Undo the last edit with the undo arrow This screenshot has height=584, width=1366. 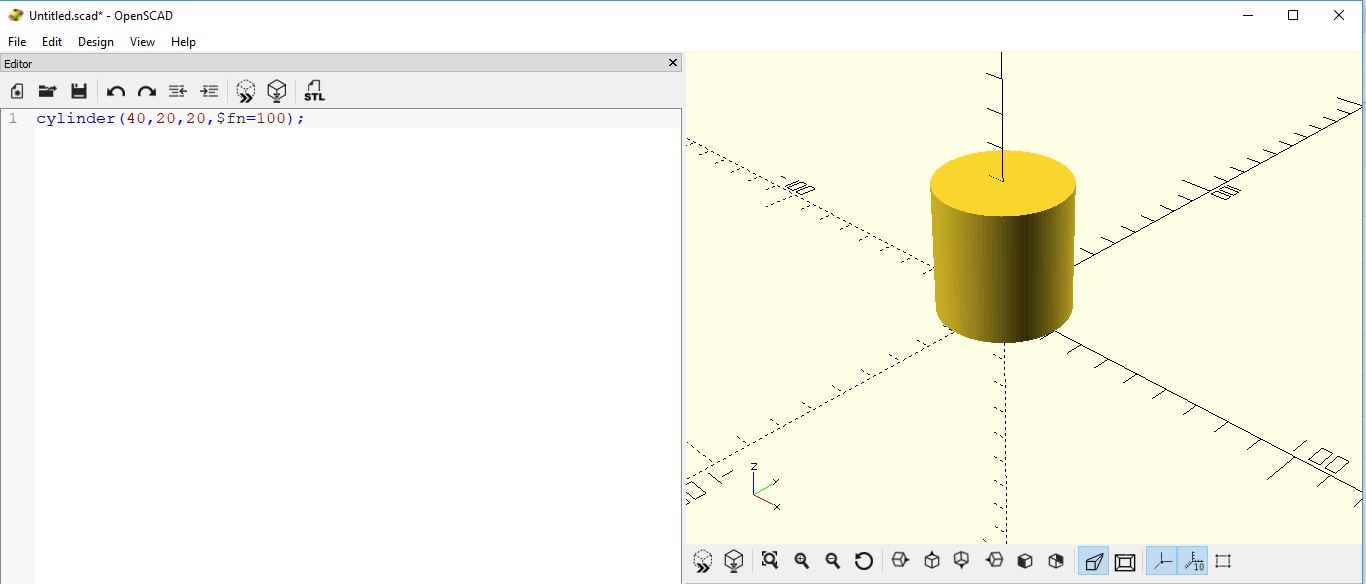(114, 90)
